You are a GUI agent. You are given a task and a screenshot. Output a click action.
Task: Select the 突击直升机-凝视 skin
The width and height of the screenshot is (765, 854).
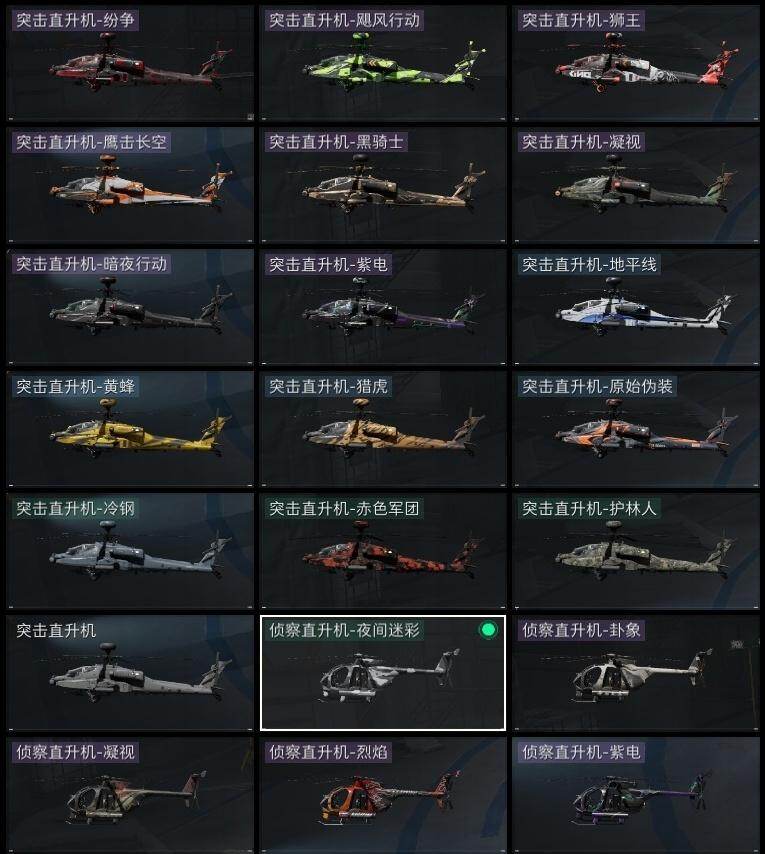click(x=636, y=185)
